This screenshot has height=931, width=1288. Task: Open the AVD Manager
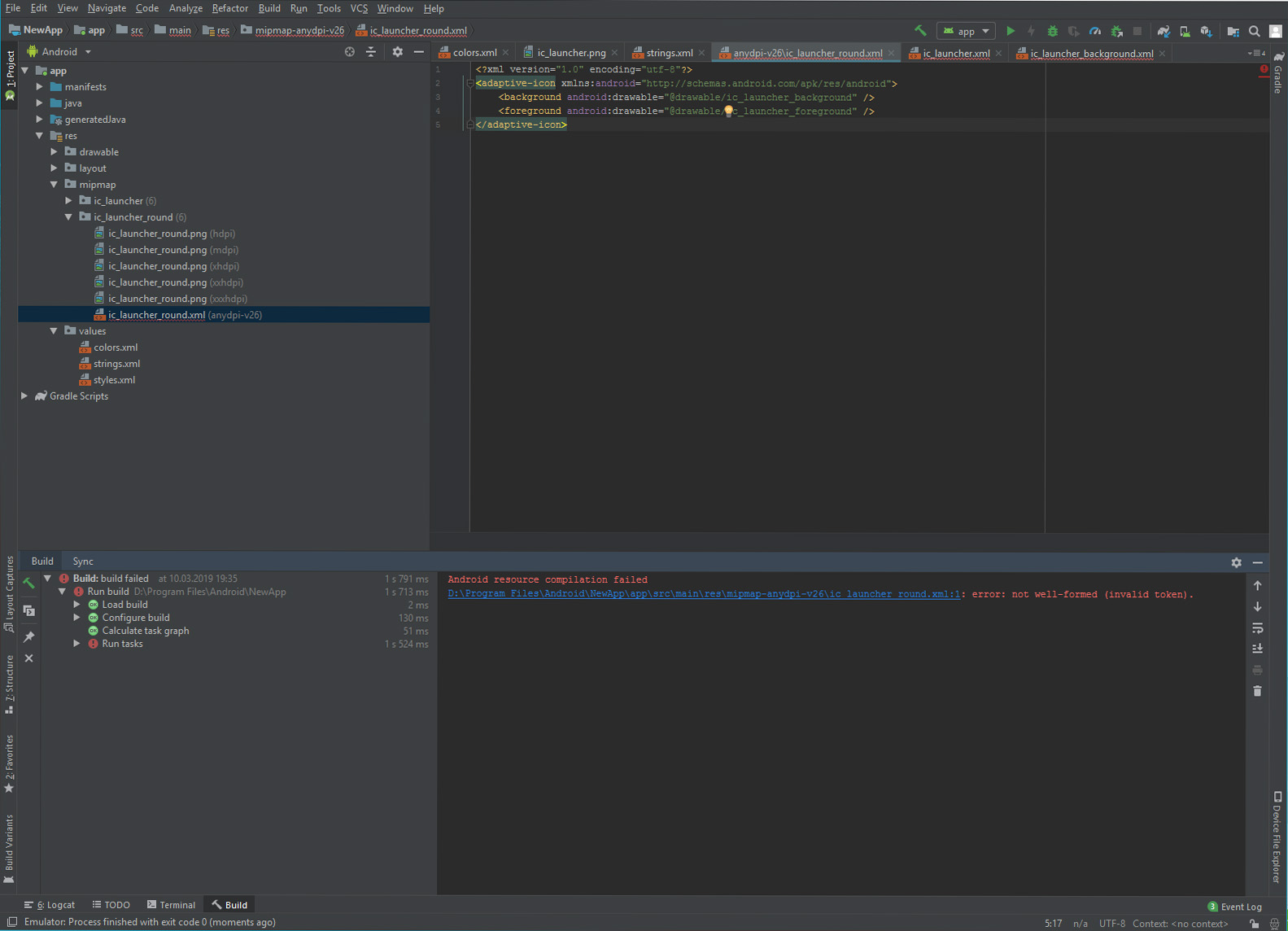(x=1185, y=31)
